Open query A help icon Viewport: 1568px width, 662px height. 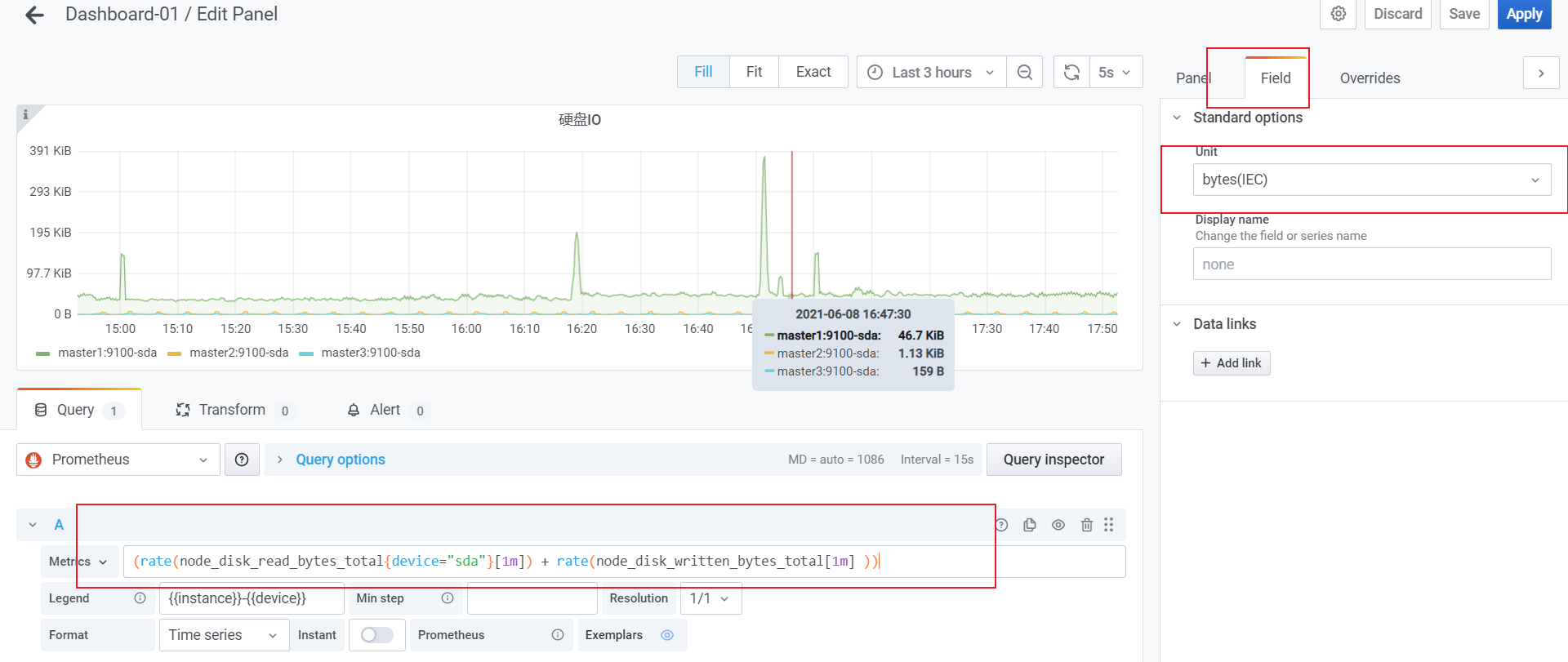tap(1002, 525)
